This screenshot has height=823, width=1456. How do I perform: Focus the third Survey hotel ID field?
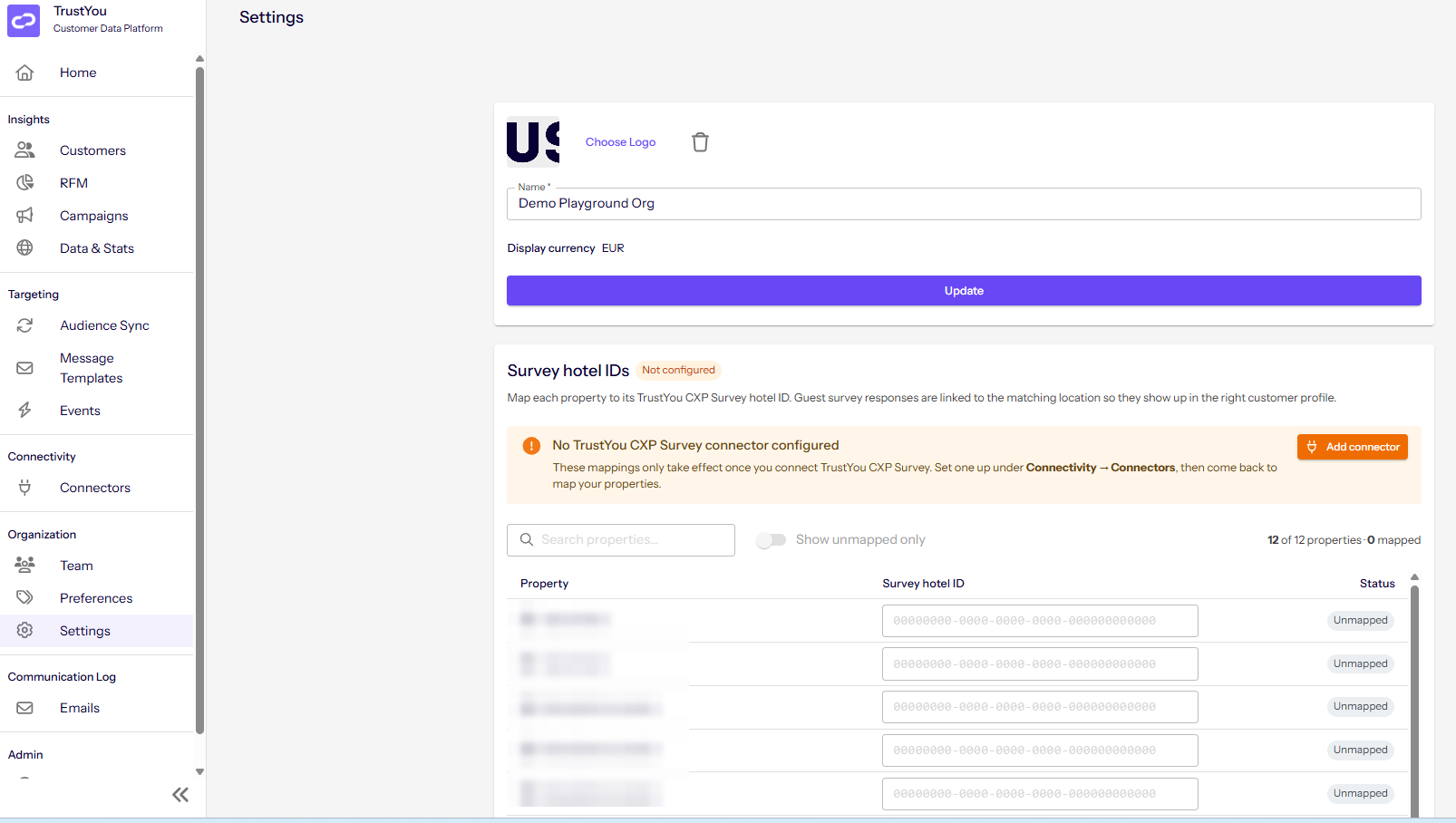point(1040,707)
